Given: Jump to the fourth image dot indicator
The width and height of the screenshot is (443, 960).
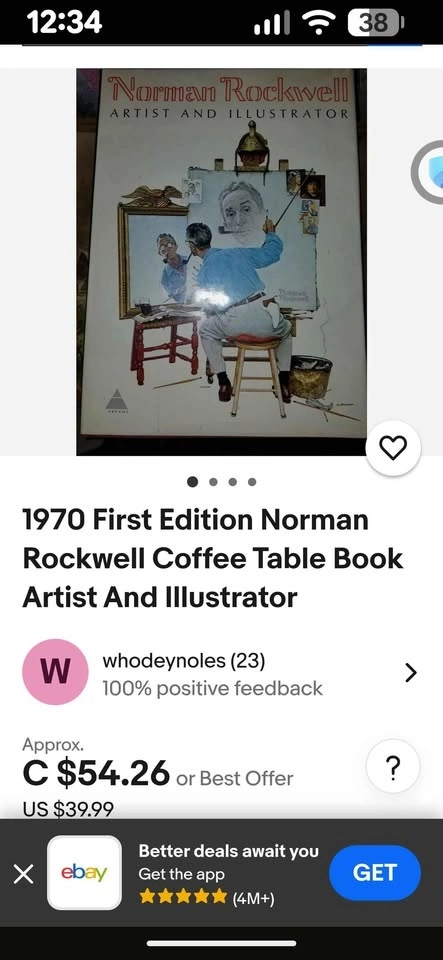Looking at the screenshot, I should [252, 482].
